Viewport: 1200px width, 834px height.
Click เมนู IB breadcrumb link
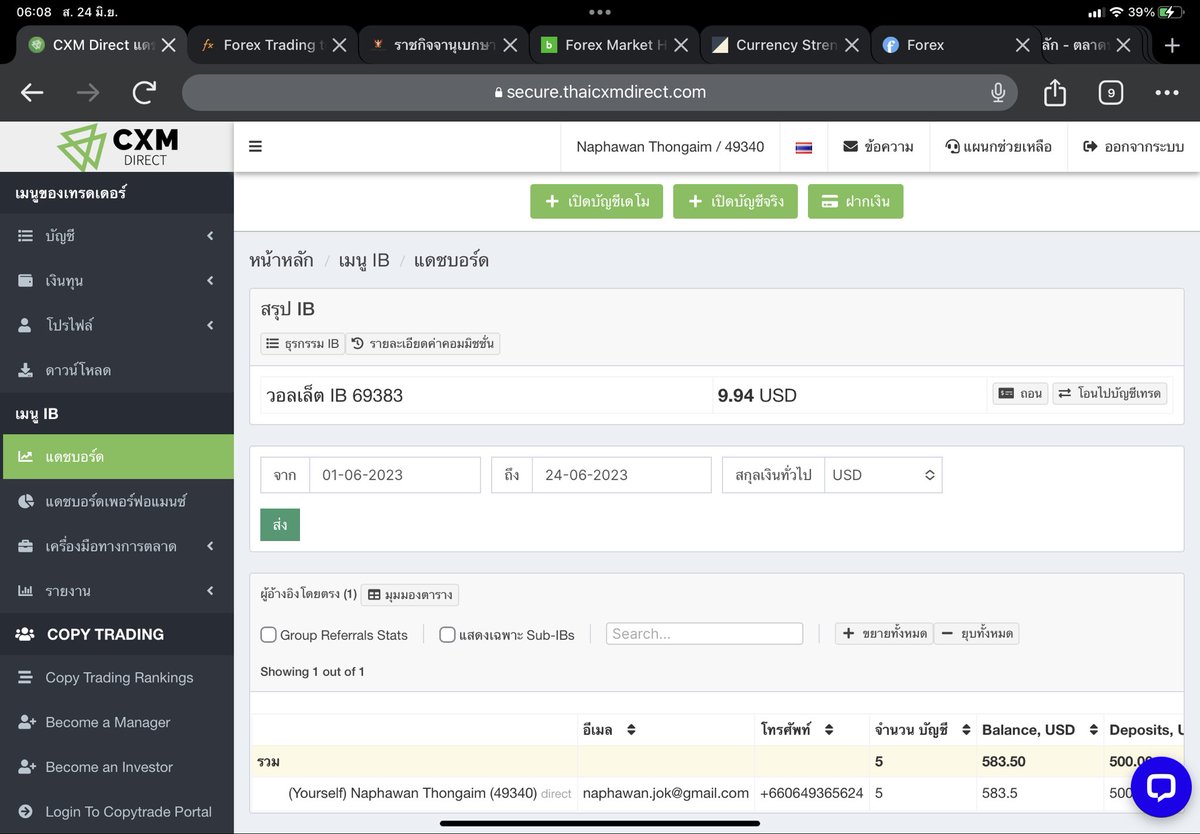364,261
